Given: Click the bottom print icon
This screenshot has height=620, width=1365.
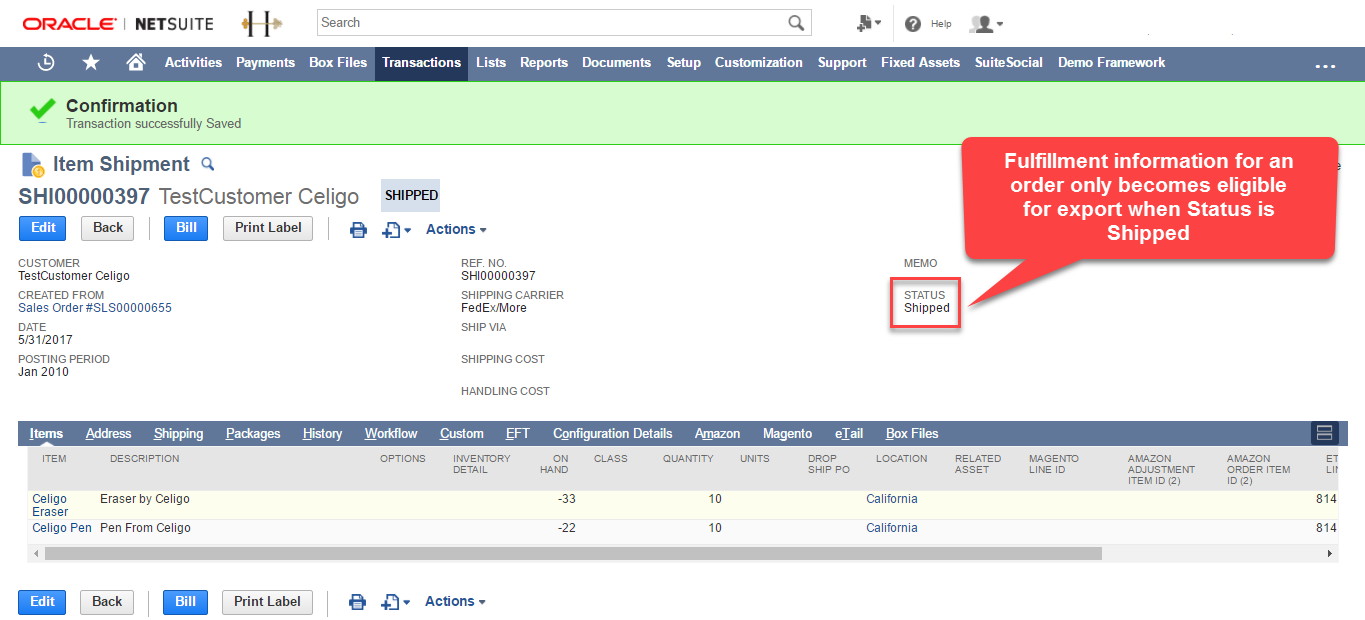Looking at the screenshot, I should 357,602.
